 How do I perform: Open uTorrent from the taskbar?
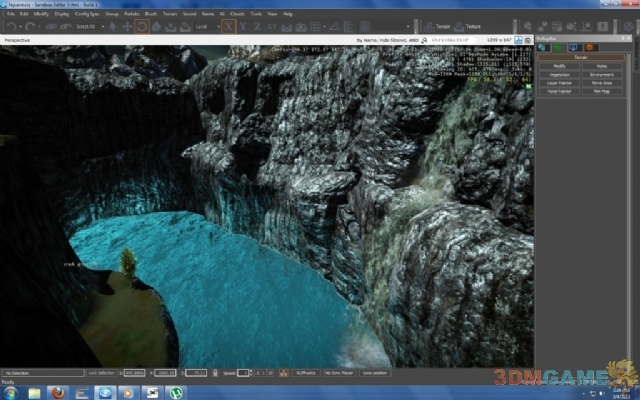[x=176, y=393]
